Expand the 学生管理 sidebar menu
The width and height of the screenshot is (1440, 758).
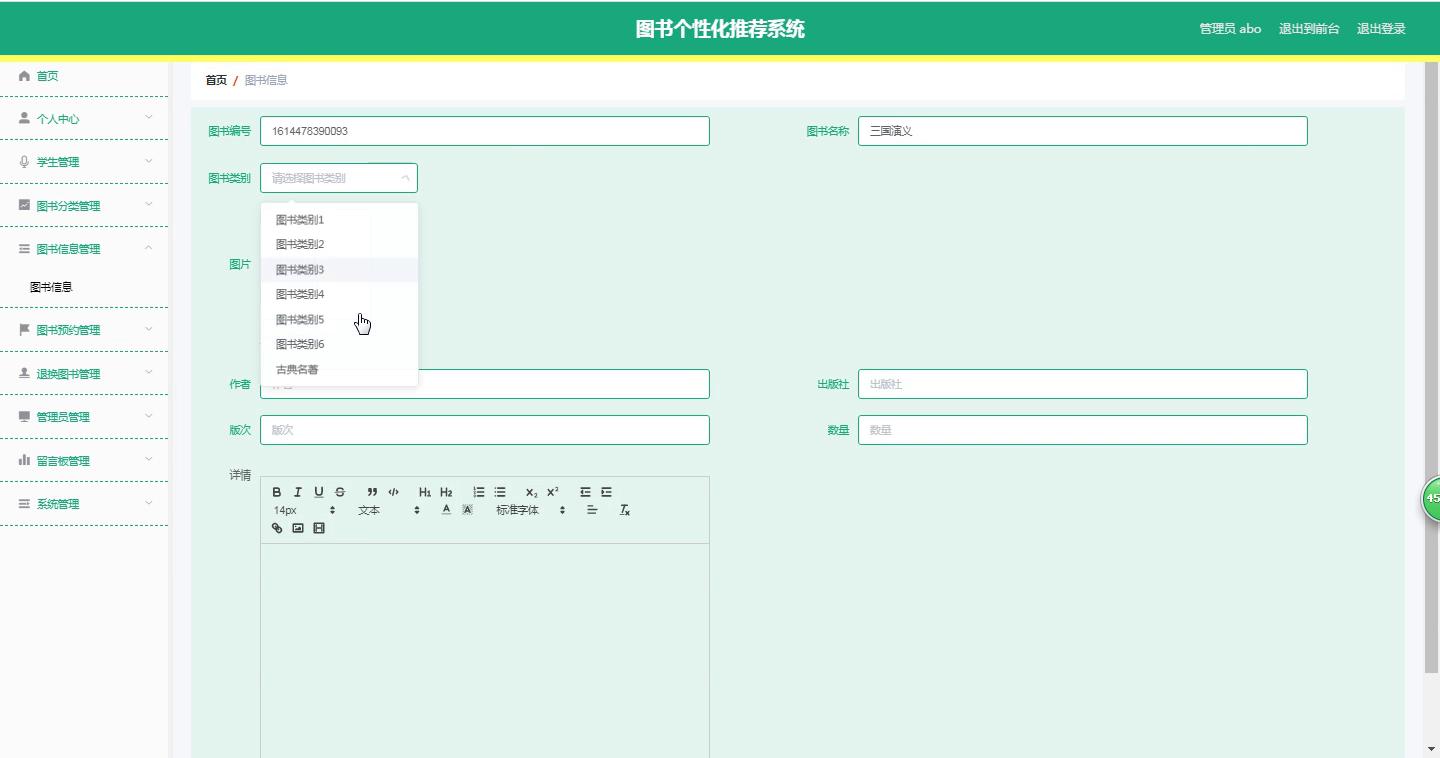click(x=84, y=162)
